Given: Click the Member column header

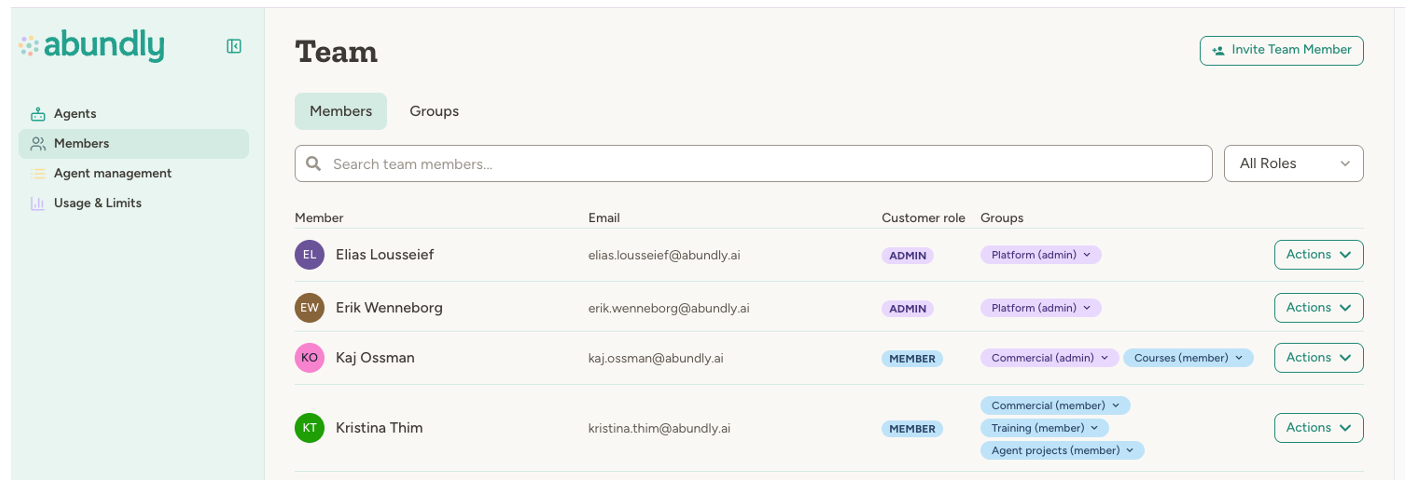Looking at the screenshot, I should (x=319, y=217).
